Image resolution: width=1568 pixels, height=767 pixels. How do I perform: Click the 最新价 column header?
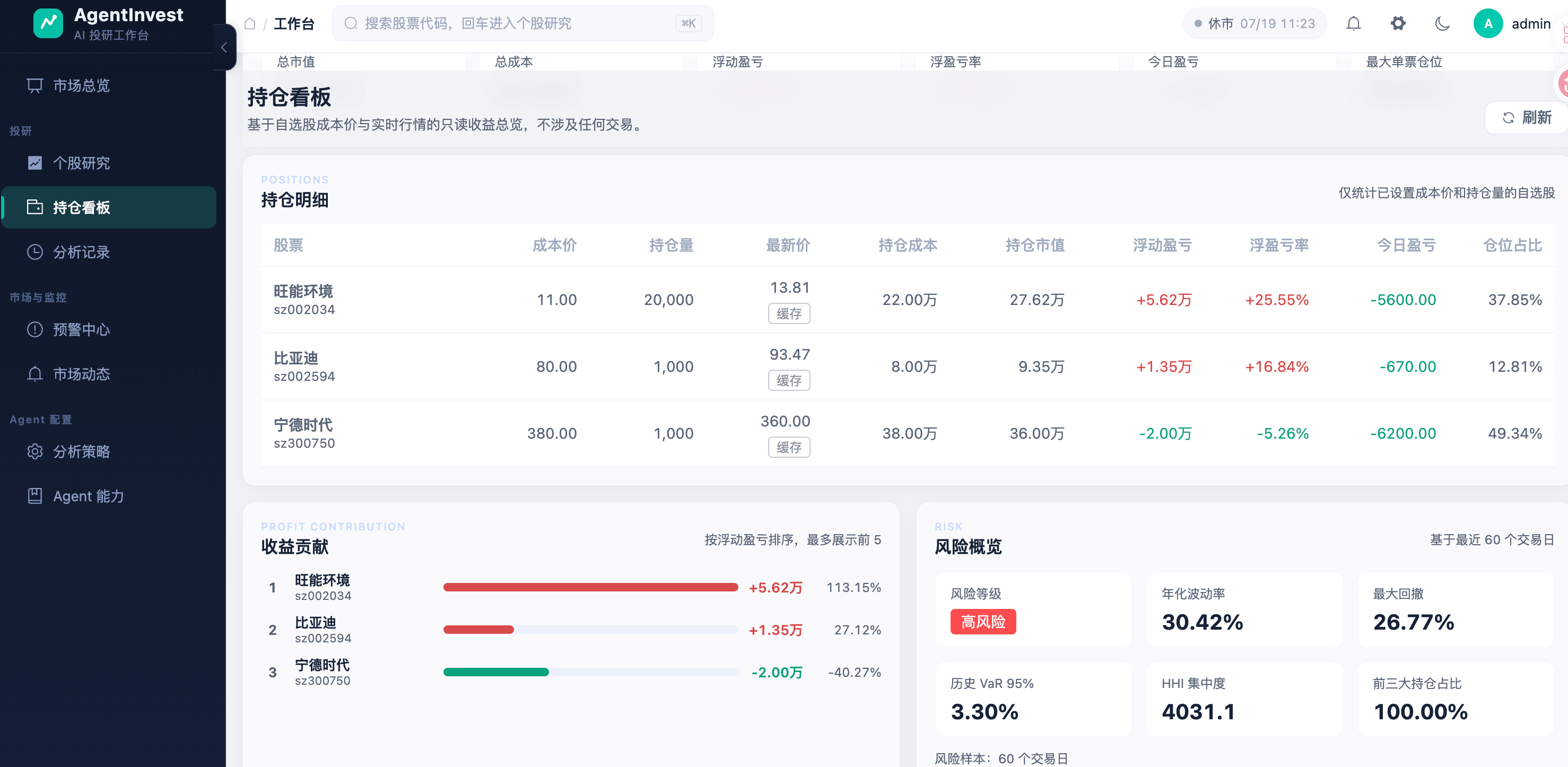(788, 245)
